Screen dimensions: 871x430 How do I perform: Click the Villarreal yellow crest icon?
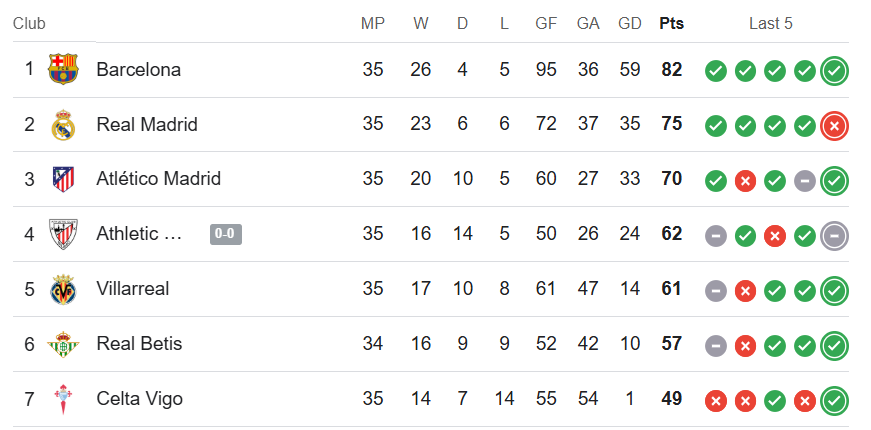click(63, 289)
